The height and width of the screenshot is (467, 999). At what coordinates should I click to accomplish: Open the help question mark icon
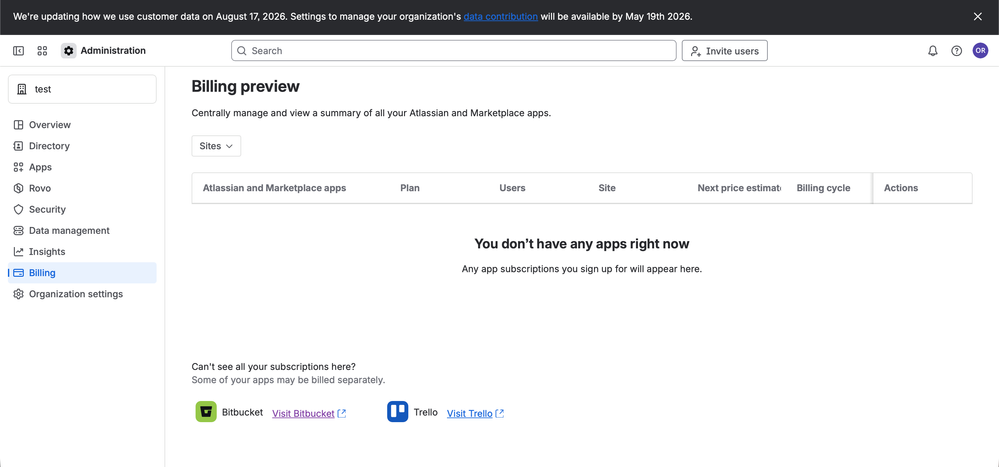point(956,51)
